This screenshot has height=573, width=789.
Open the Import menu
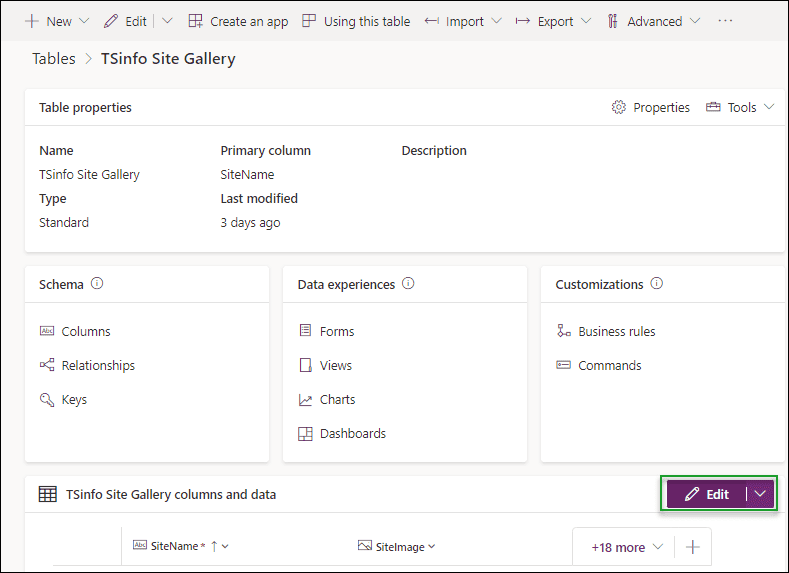(x=463, y=21)
